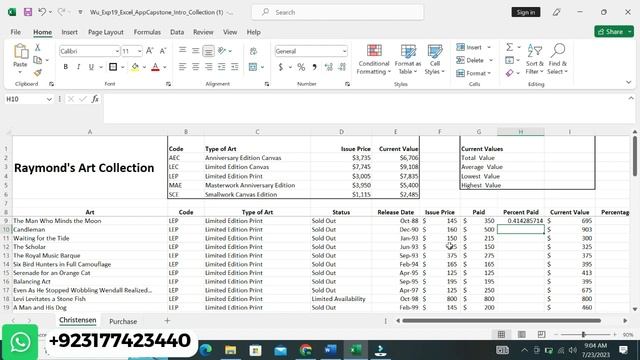Click the Save icon in title bar
The width and height of the screenshot is (640, 360).
(x=28, y=12)
